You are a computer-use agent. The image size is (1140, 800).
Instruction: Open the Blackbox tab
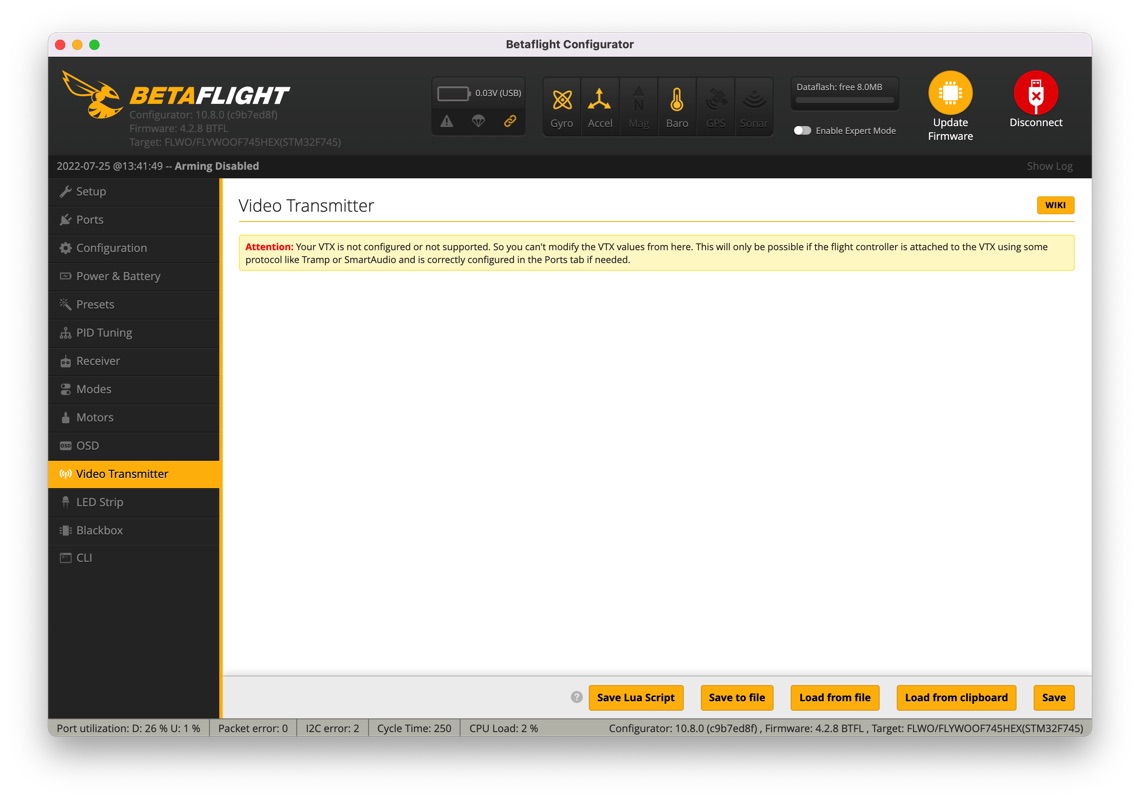coord(134,530)
